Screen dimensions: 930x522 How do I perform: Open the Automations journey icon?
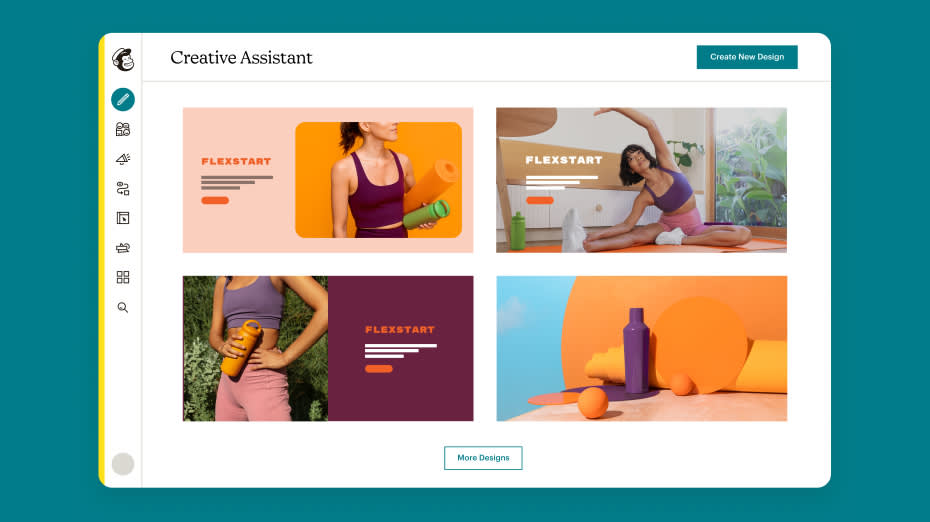point(123,189)
